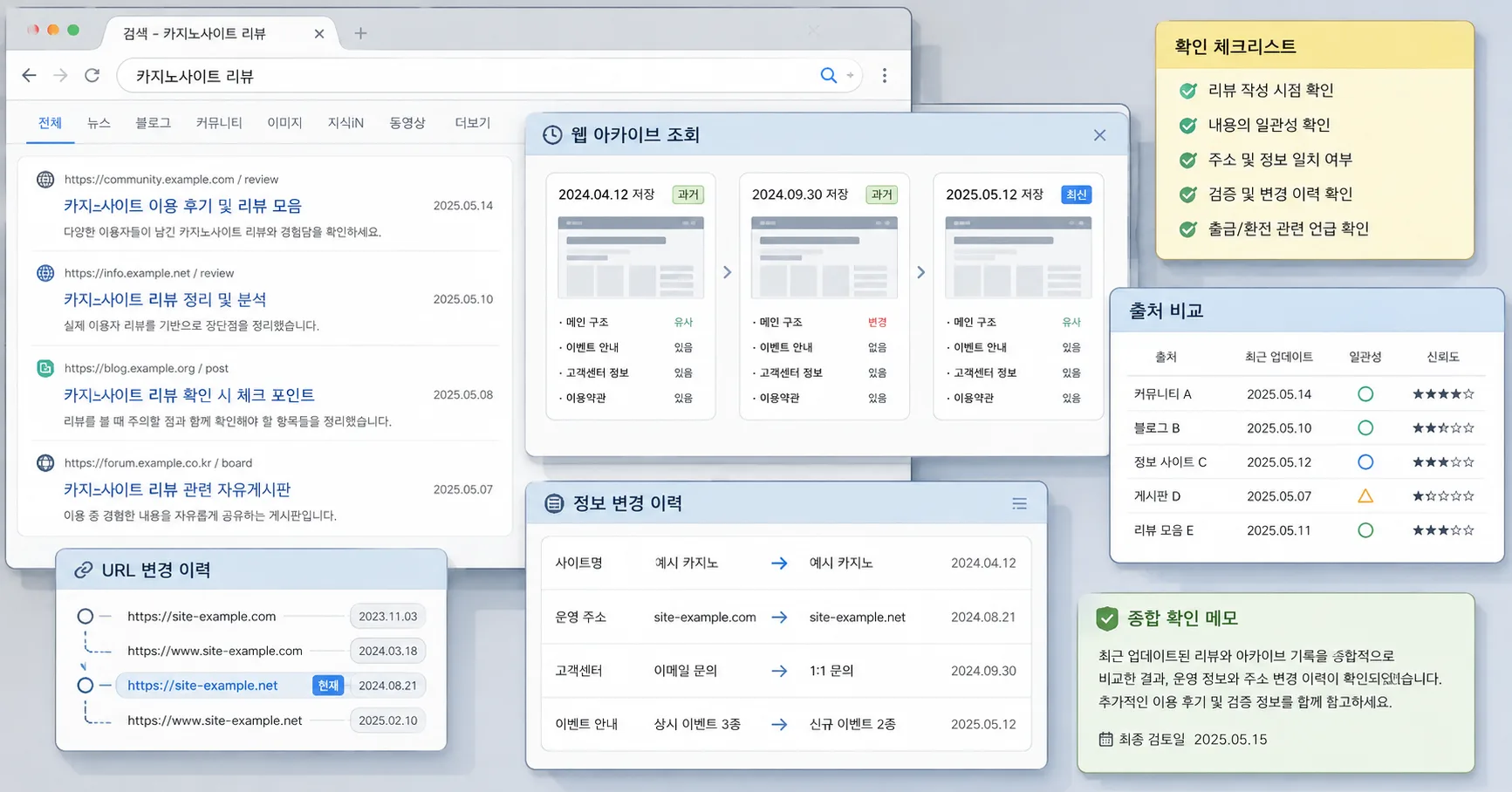Click the browser forward arrow
This screenshot has width=1512, height=792.
[60, 76]
